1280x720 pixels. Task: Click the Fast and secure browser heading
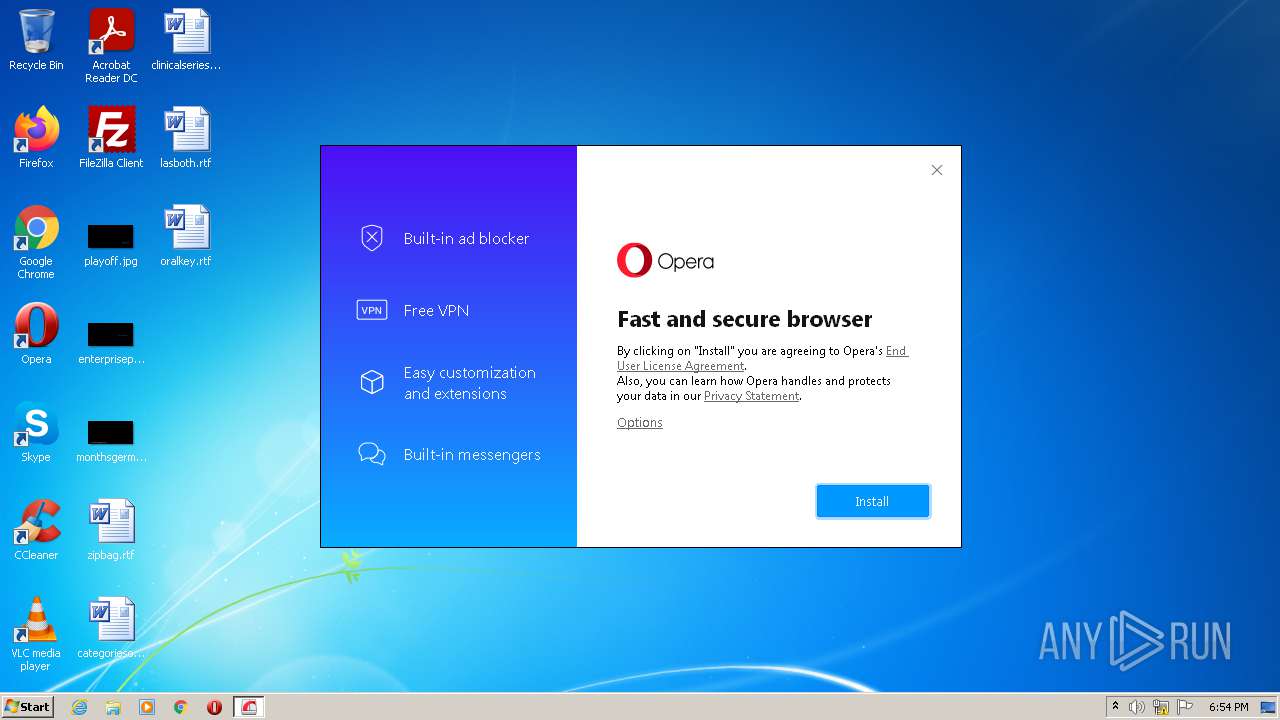pyautogui.click(x=745, y=319)
